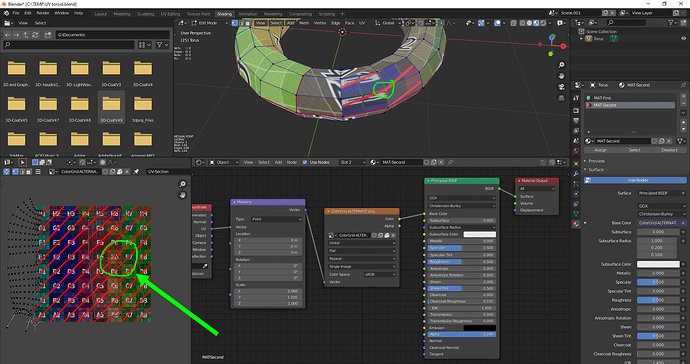Go forward in the file browser
The image size is (690, 364).
pos(16,34)
